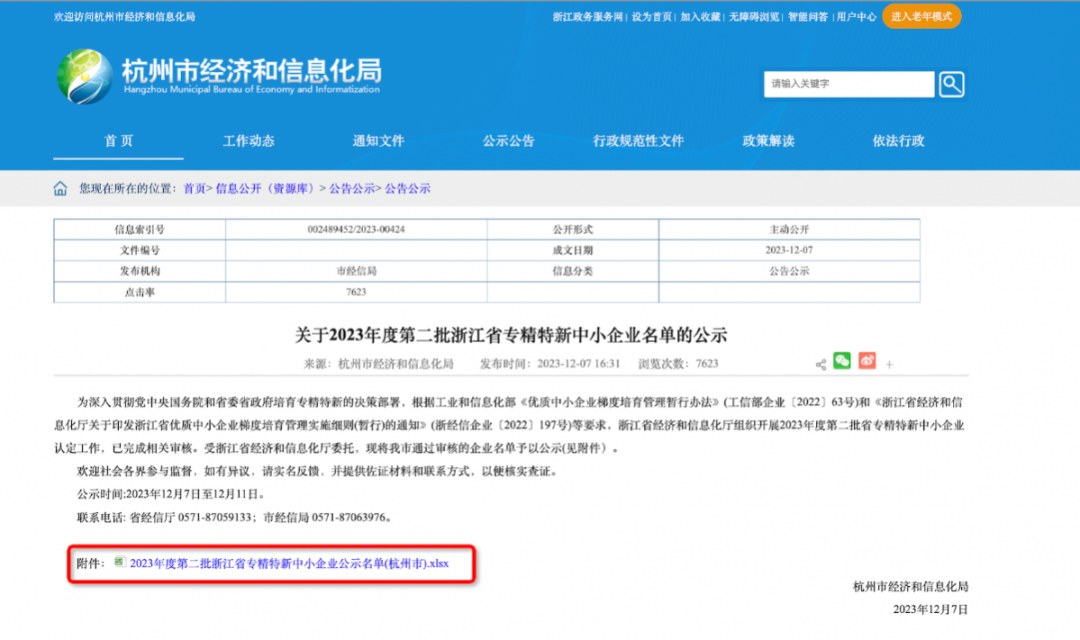This screenshot has height=640, width=1080.
Task: Share article via WeChat icon
Action: click(x=842, y=361)
